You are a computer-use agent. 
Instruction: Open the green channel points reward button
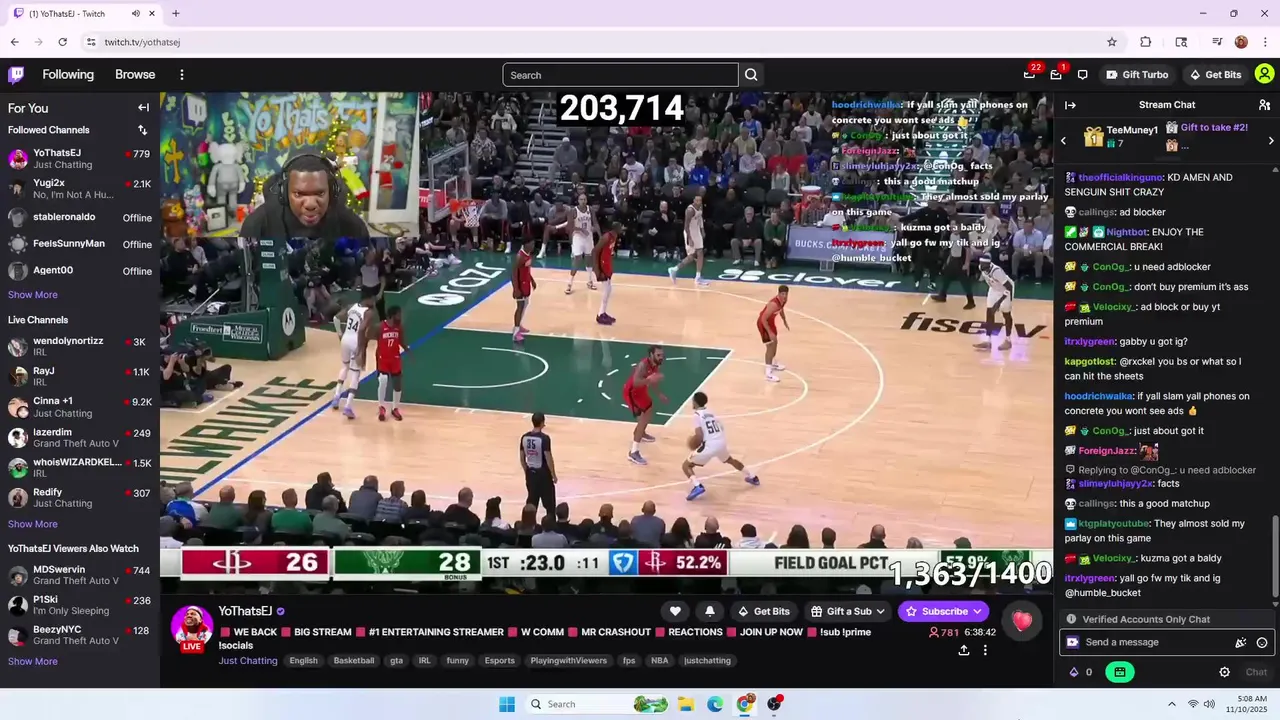(1119, 672)
